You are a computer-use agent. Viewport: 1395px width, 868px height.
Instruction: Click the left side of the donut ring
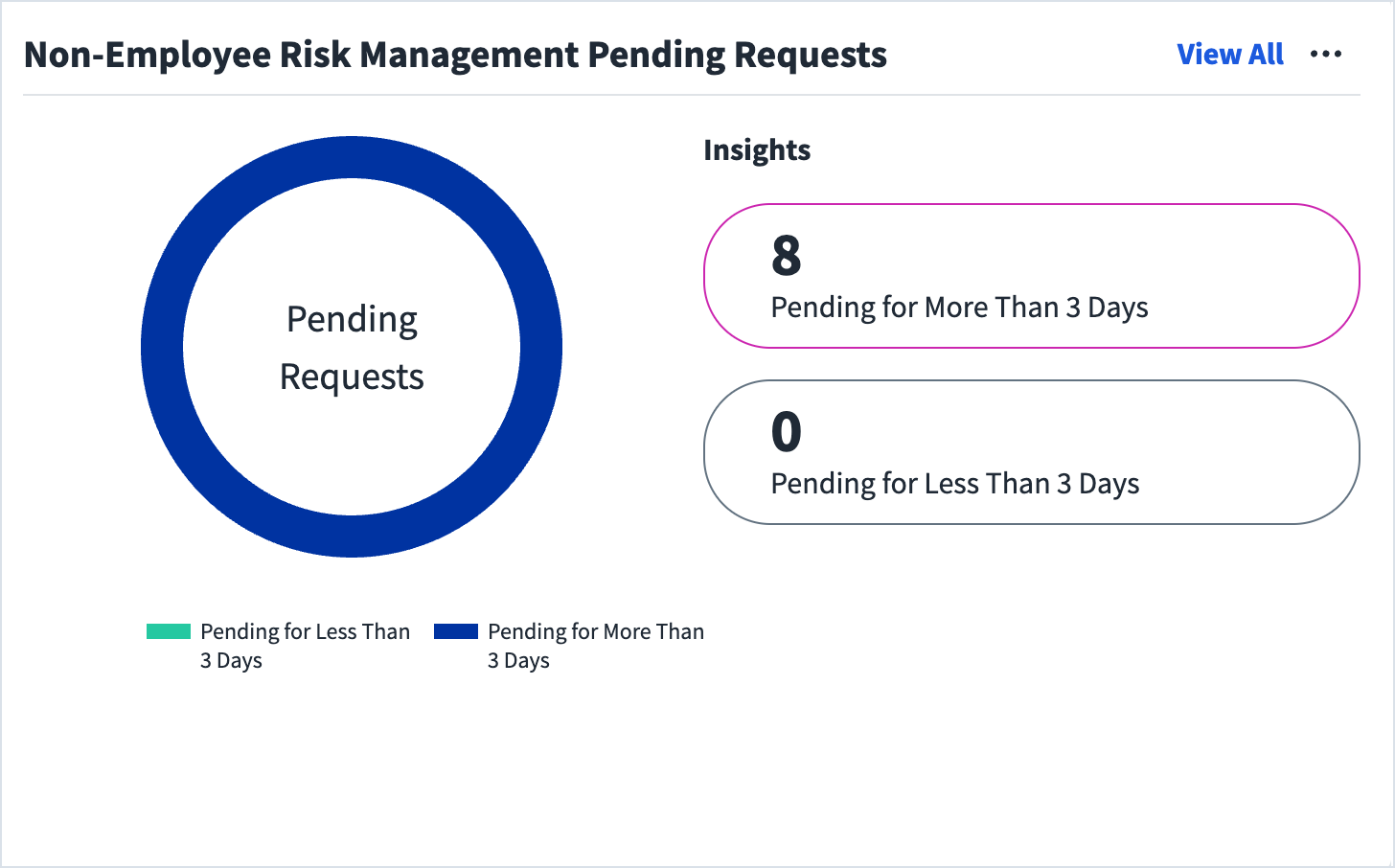coord(162,347)
